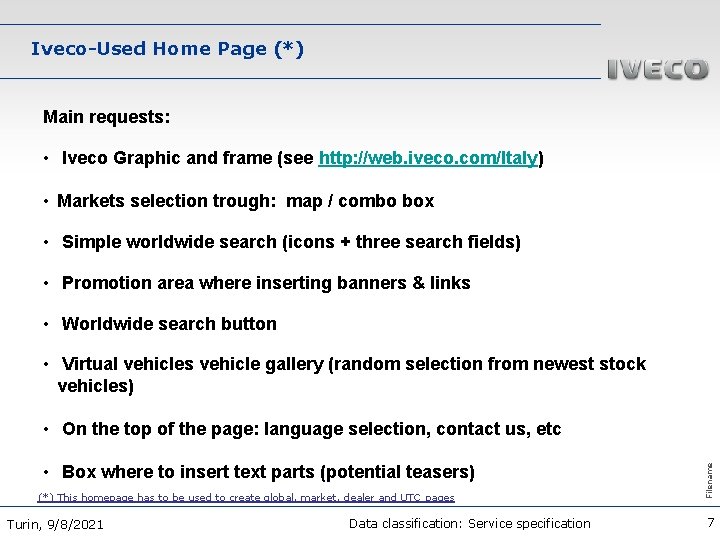
Task: Click the 'Turin, 9/8/2021' footer date
Action: (x=55, y=524)
